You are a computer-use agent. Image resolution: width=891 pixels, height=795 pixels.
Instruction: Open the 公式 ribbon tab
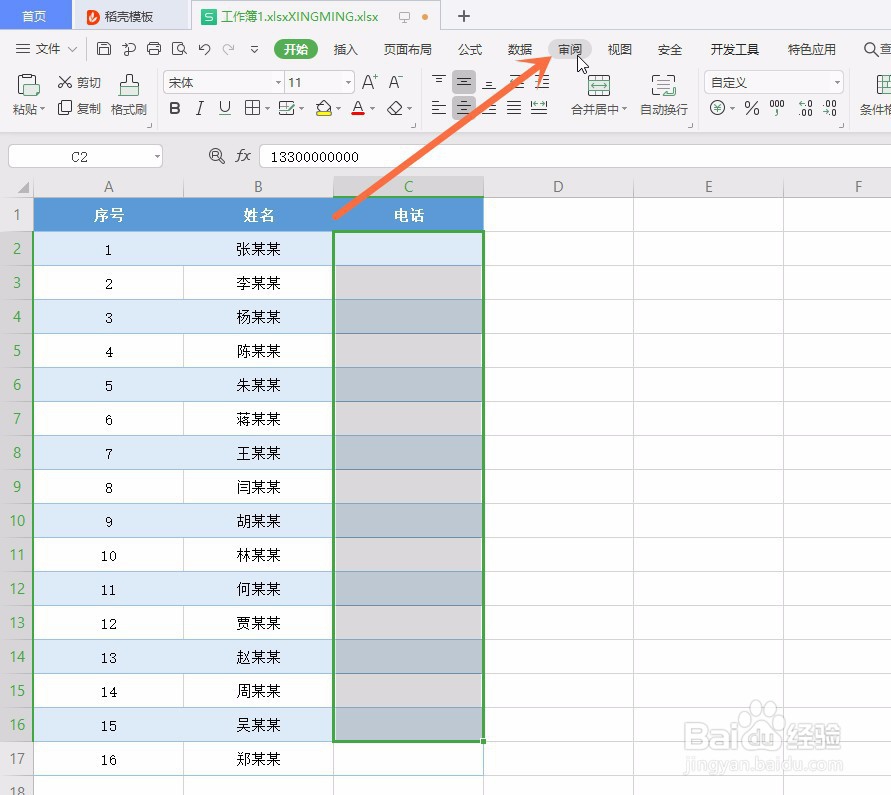tap(470, 49)
